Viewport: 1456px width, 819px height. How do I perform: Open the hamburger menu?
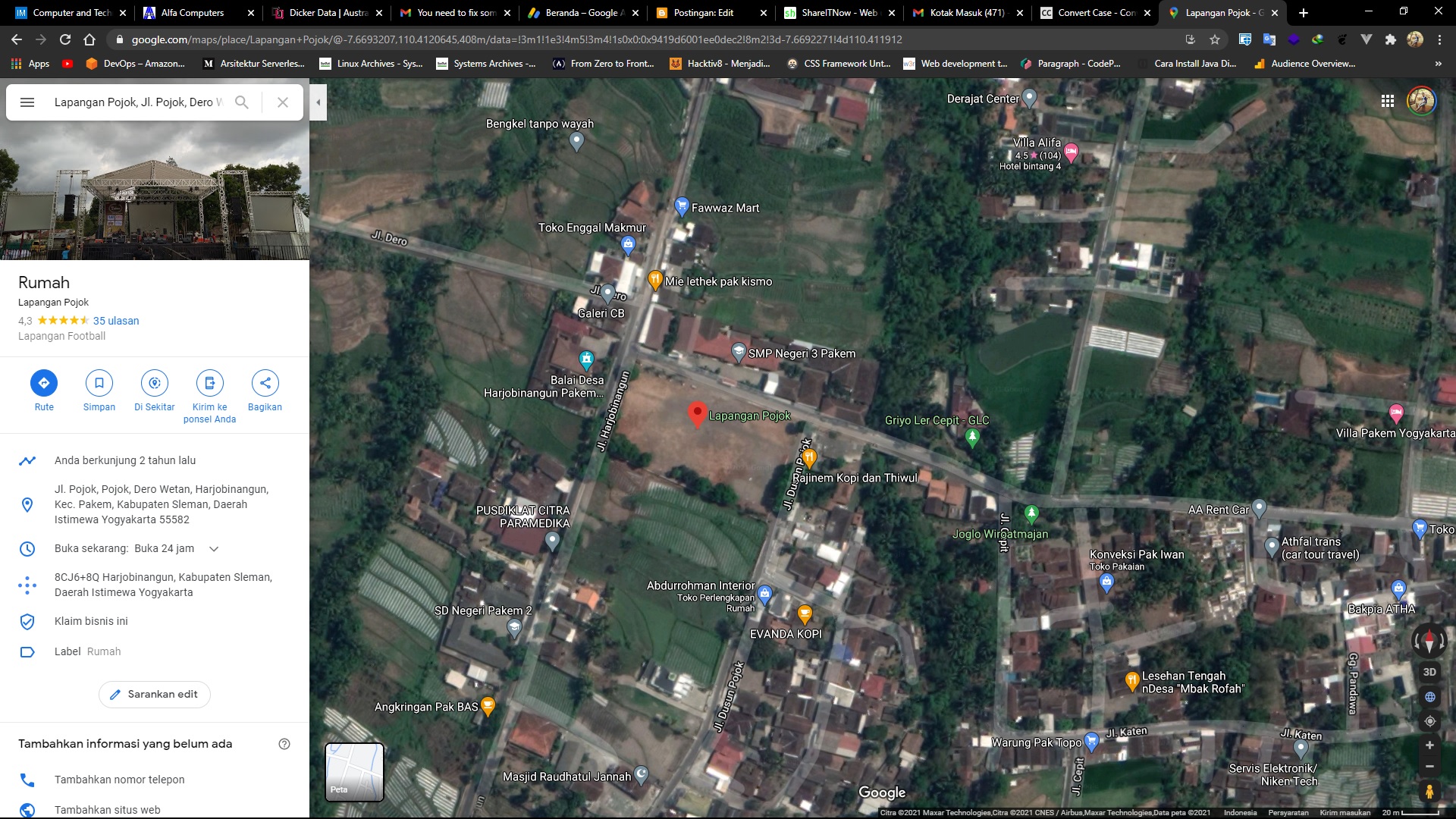(27, 102)
